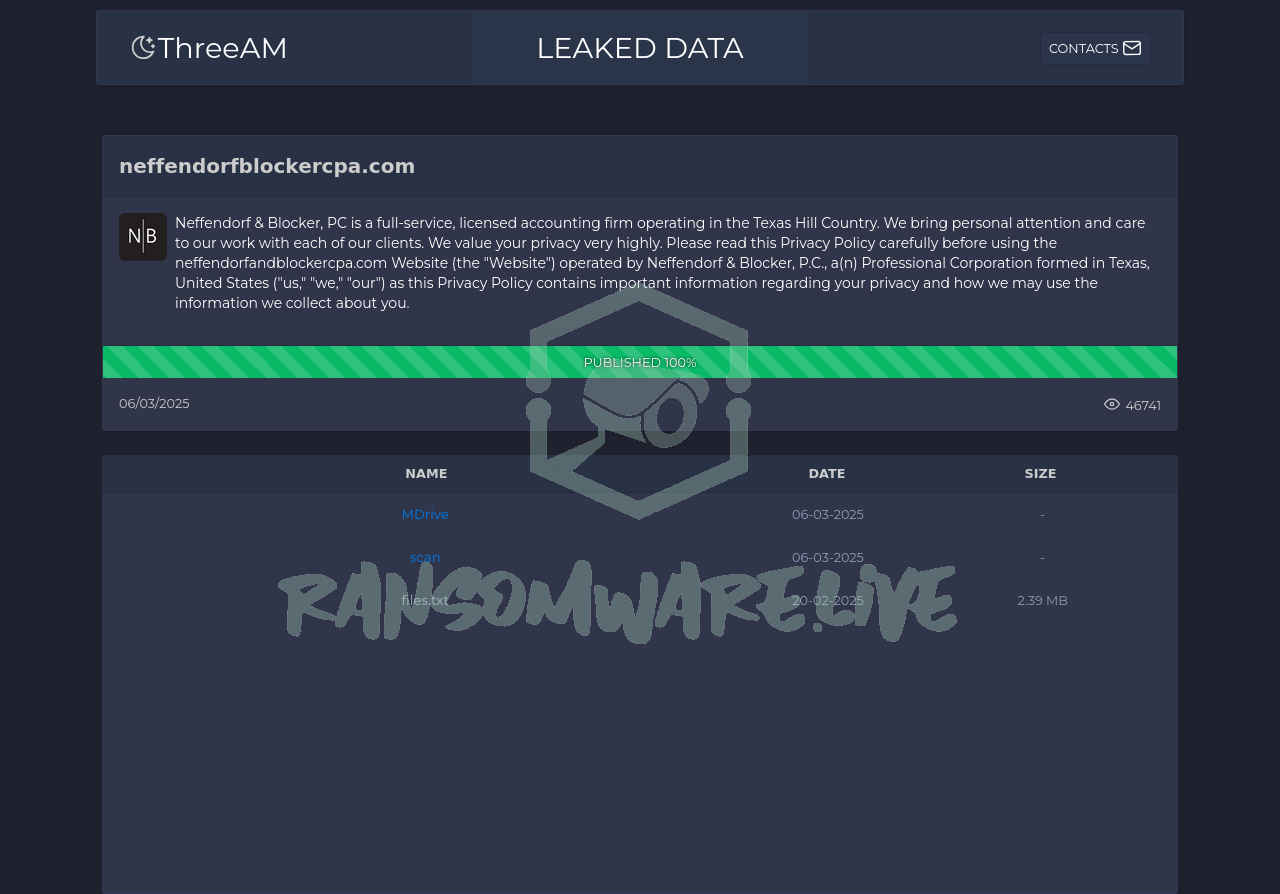Click the CONTACTS button
The width and height of the screenshot is (1280, 894).
1095,48
